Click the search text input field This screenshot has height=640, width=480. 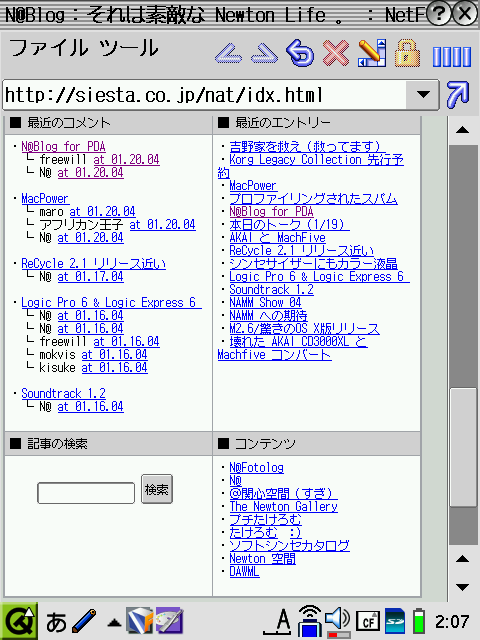pyautogui.click(x=86, y=493)
